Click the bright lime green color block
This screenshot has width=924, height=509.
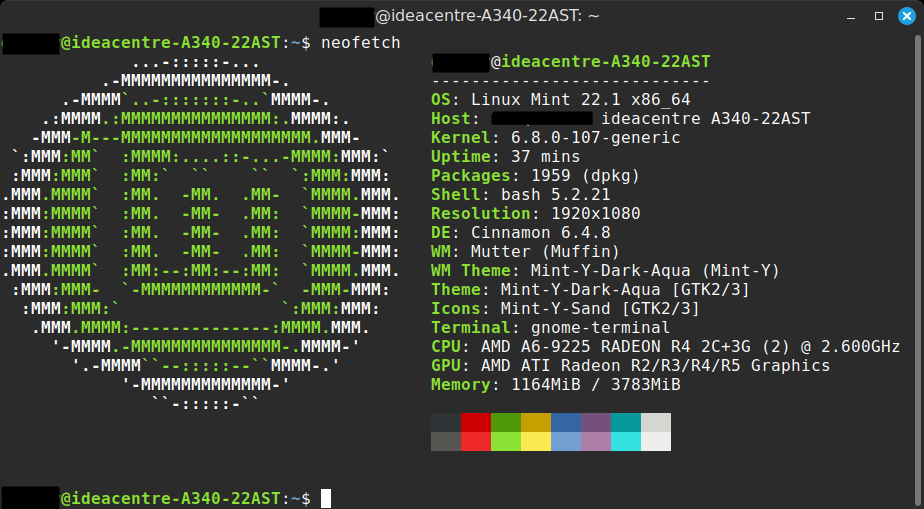point(506,441)
